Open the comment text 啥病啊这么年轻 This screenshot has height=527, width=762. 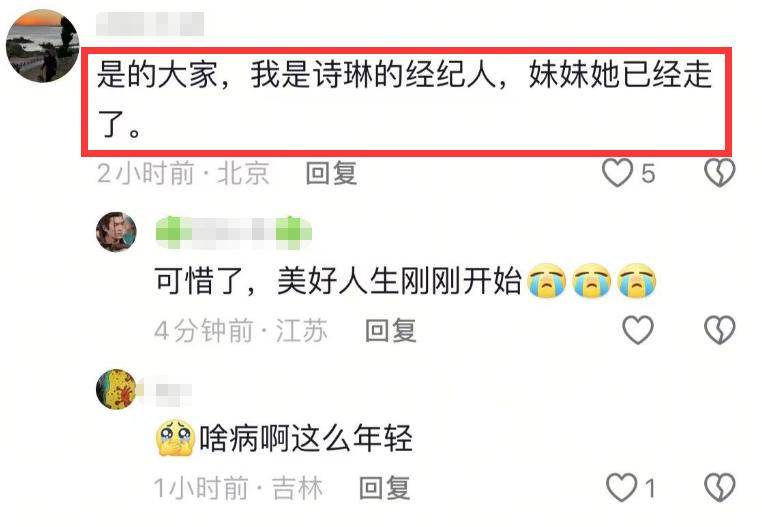[284, 439]
